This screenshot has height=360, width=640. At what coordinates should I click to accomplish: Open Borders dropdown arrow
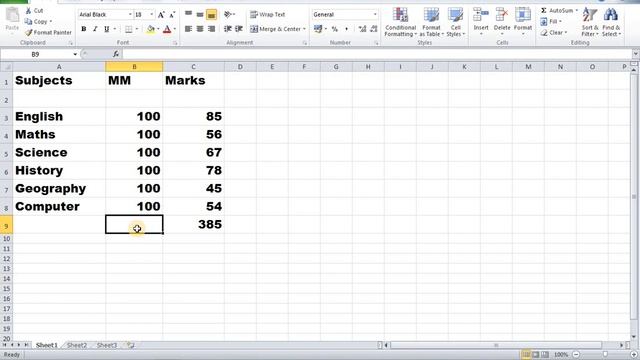[x=136, y=29]
